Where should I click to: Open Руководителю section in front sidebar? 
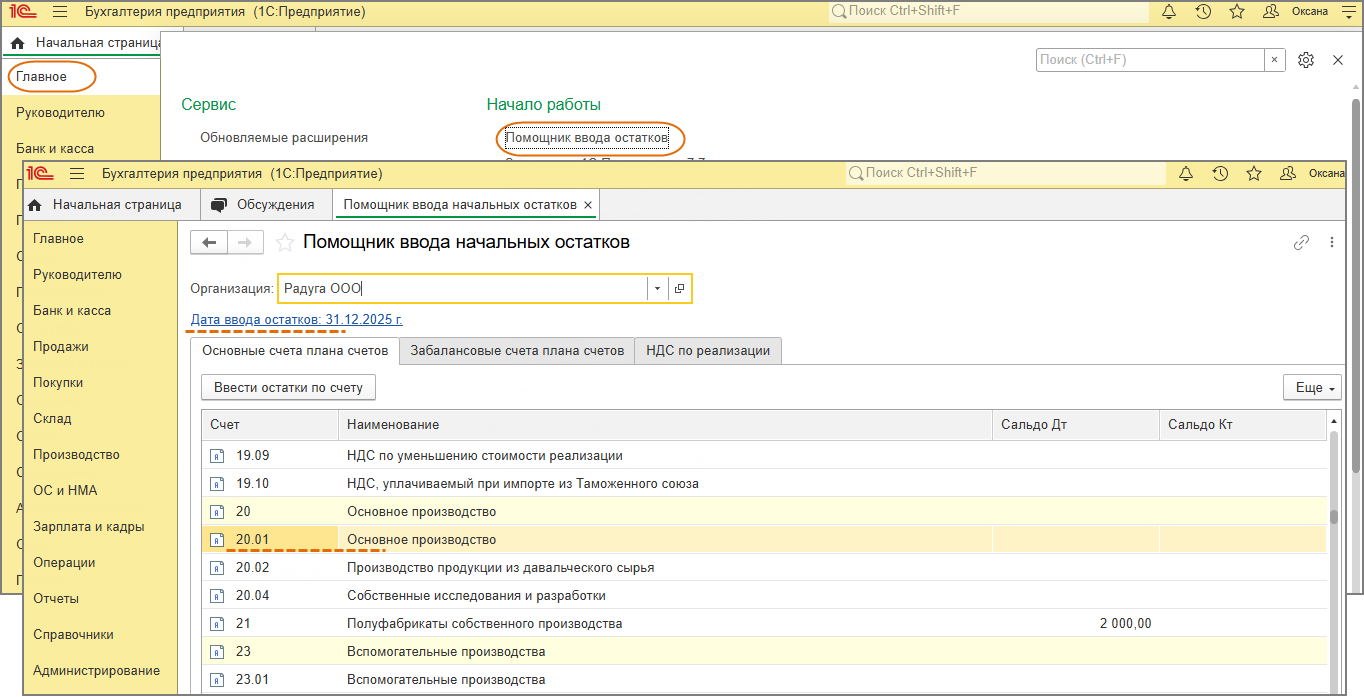point(77,275)
